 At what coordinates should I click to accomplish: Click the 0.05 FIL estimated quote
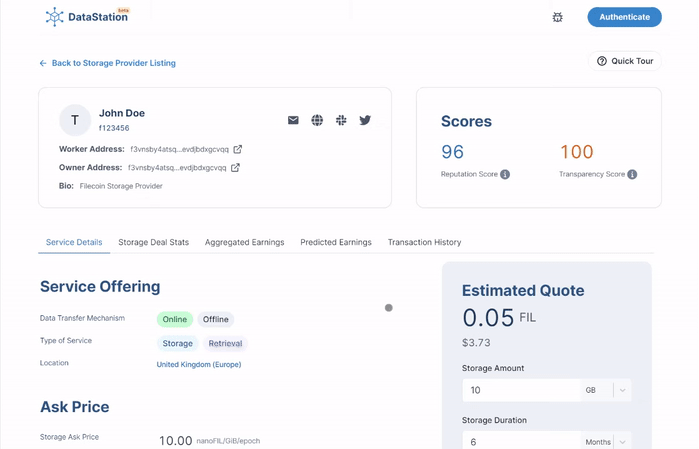[499, 317]
